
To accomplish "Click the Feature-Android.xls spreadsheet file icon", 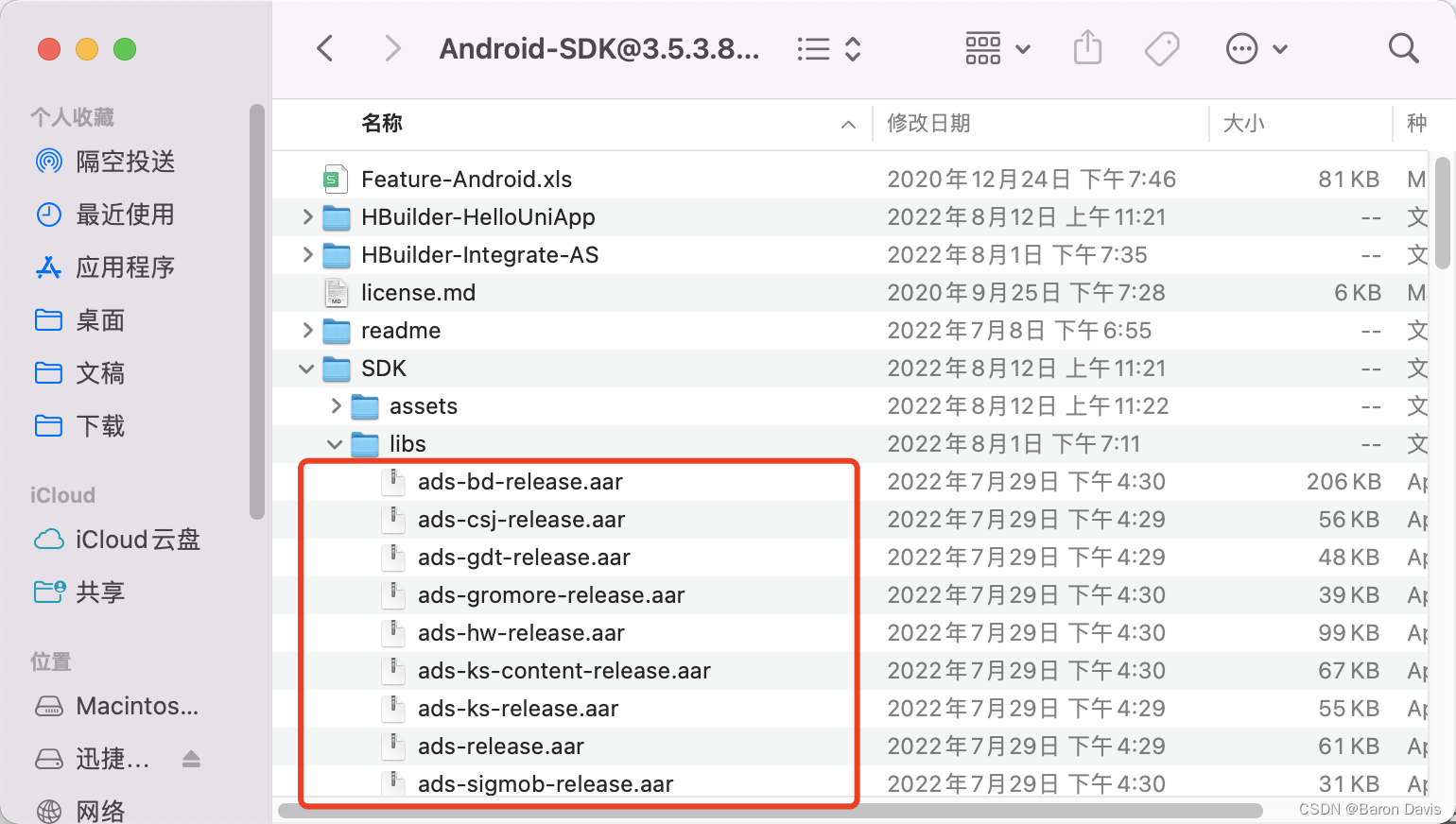I will 336,180.
